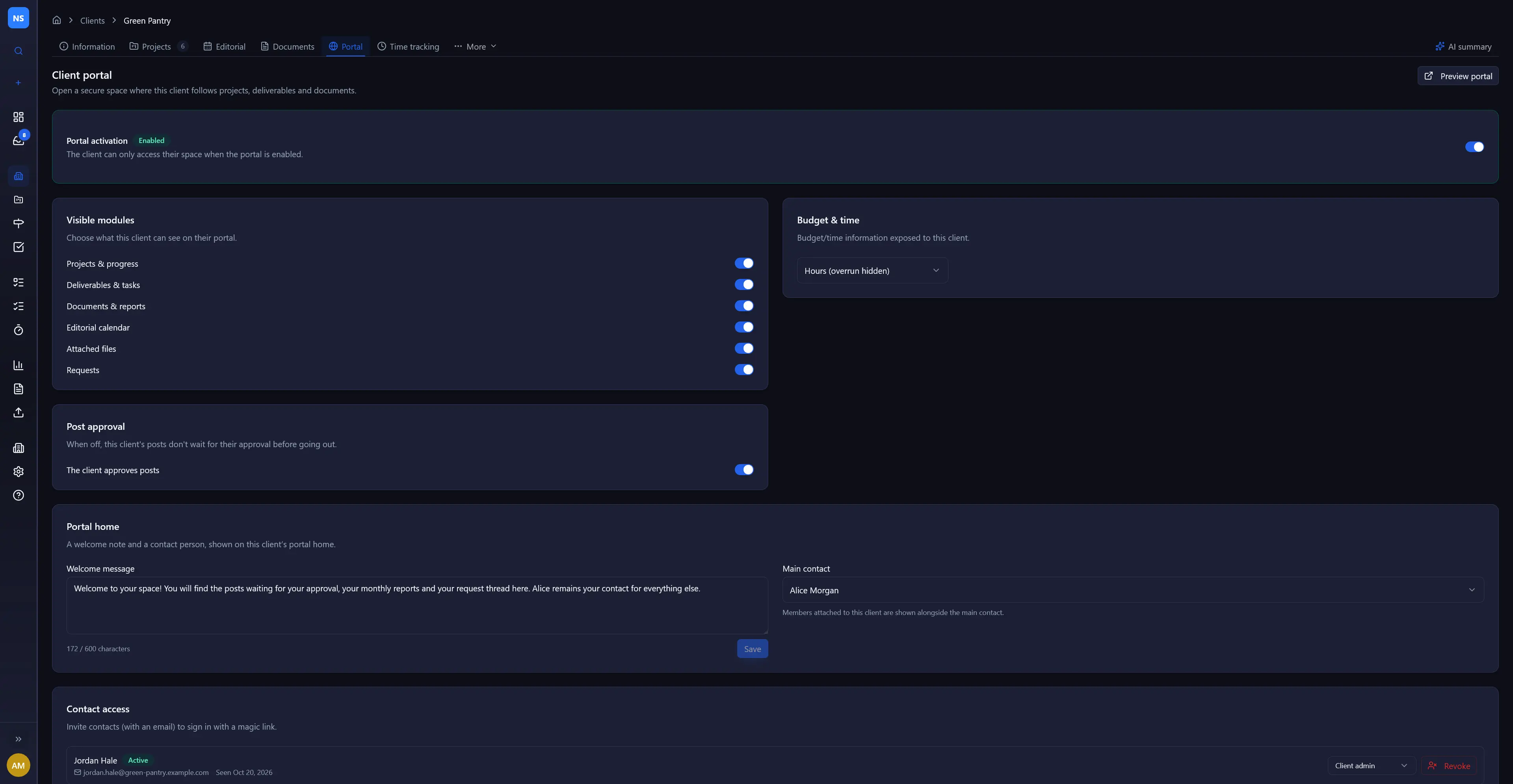Click the plus icon in sidebar
This screenshot has width=1513, height=784.
[x=18, y=83]
